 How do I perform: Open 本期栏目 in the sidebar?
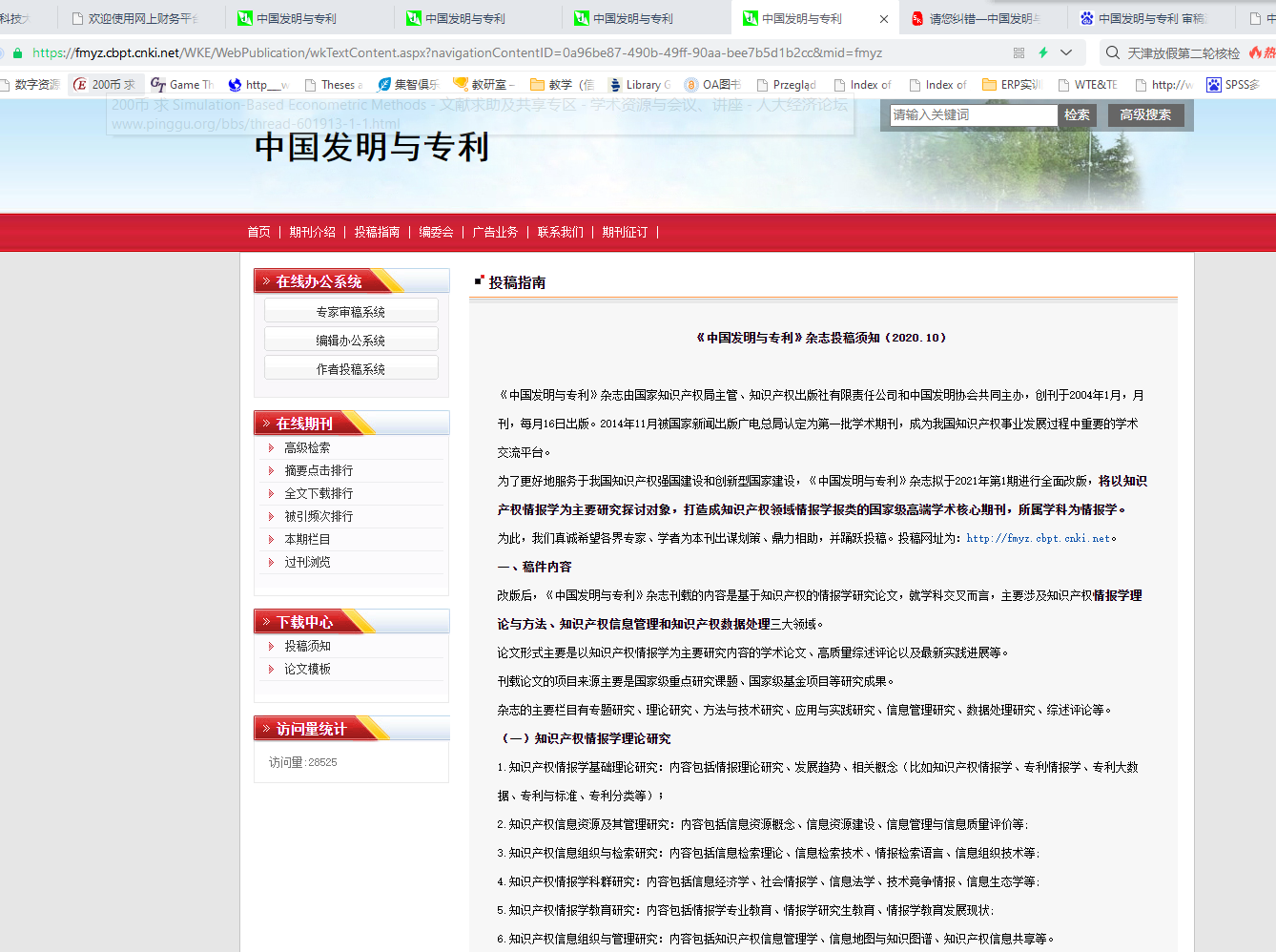tap(307, 539)
